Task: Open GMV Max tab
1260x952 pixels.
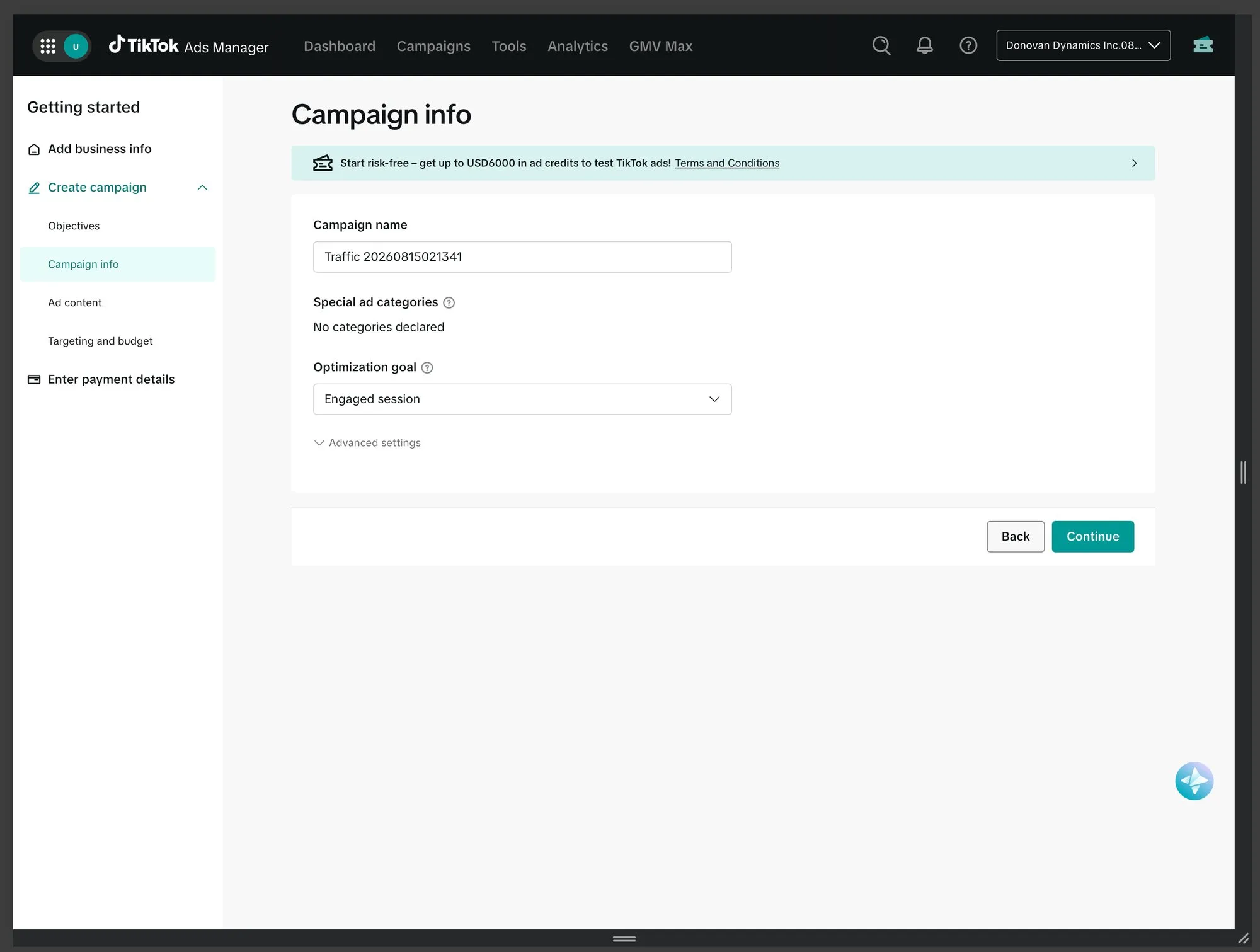Action: (661, 46)
